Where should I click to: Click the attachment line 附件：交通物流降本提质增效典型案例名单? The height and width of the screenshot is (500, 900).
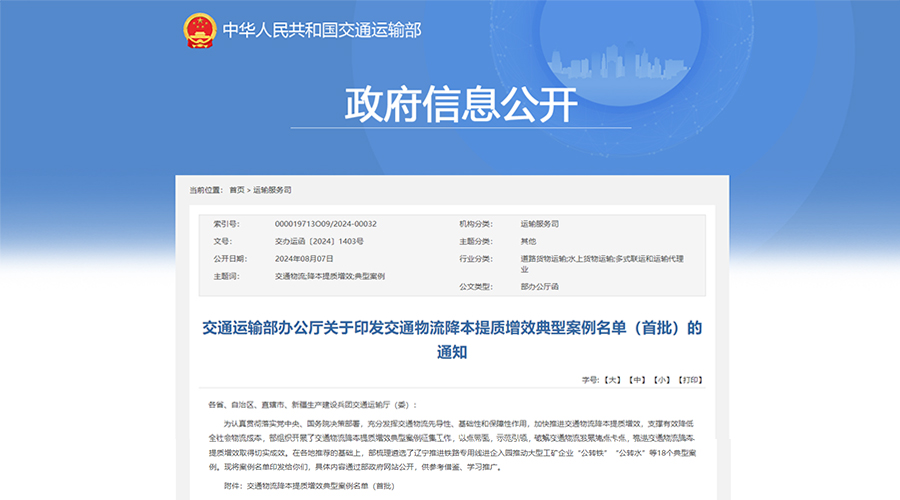tap(309, 486)
